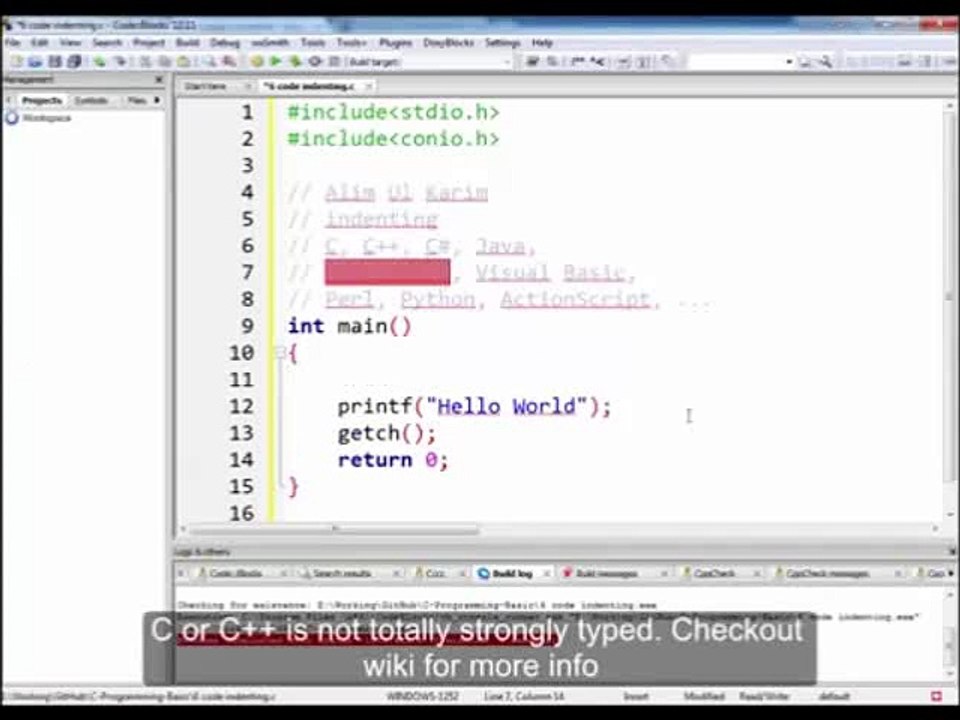Open the View menu
This screenshot has height=720, width=960.
coord(70,42)
